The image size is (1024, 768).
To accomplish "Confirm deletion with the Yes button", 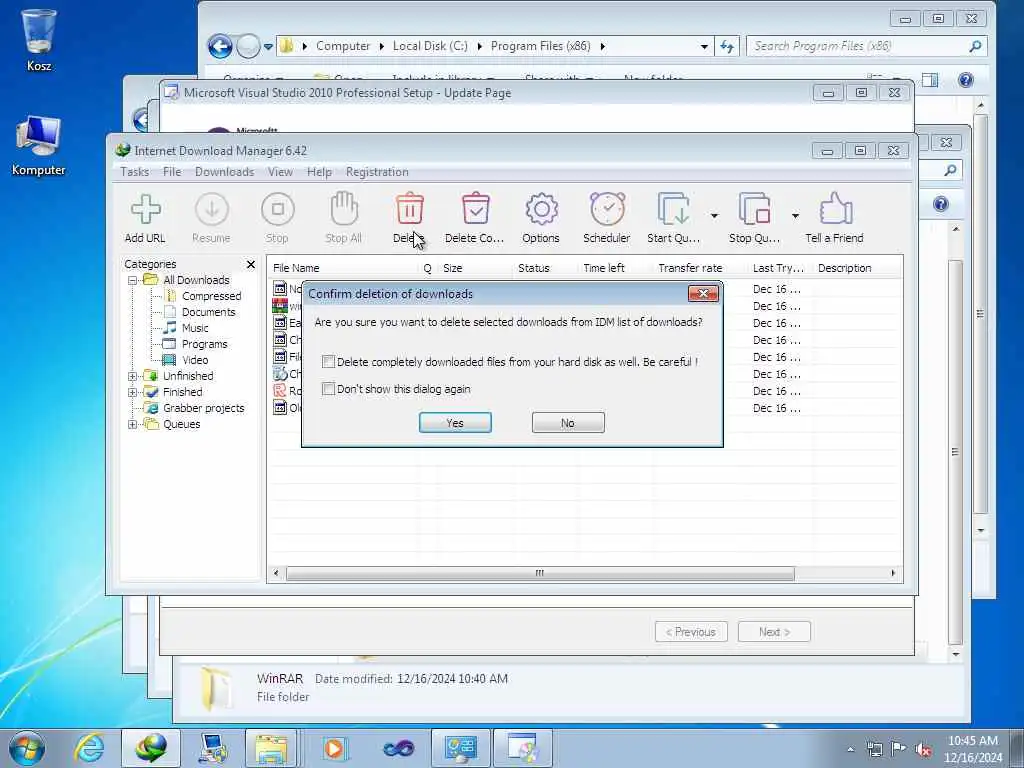I will click(x=455, y=423).
